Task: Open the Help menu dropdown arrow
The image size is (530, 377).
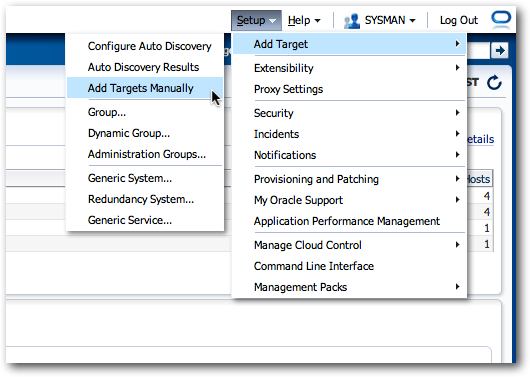Action: tap(317, 21)
